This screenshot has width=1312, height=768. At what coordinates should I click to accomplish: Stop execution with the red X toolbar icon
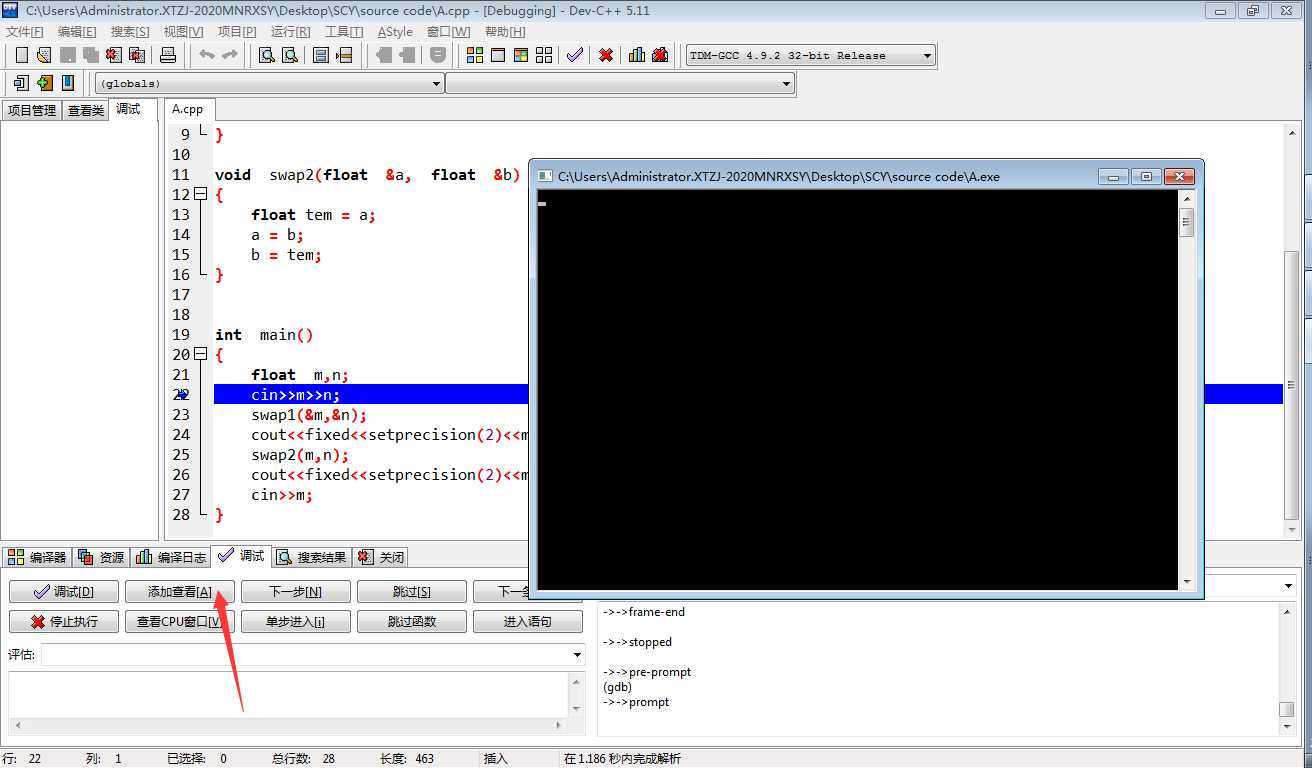pos(605,55)
